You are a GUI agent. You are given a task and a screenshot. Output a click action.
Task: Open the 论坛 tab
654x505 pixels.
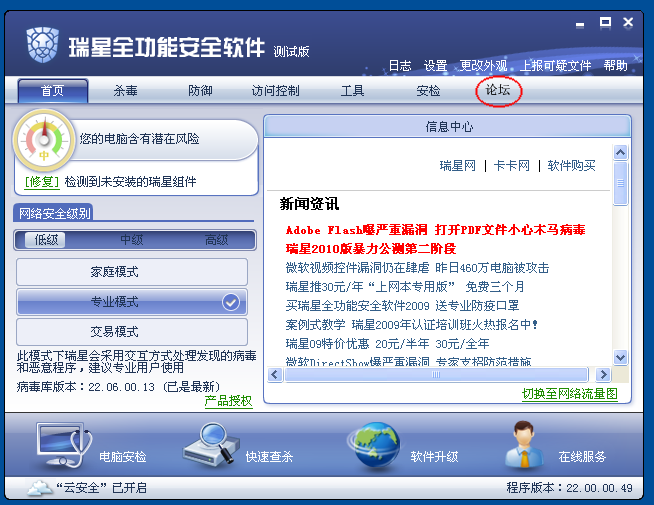click(x=498, y=90)
